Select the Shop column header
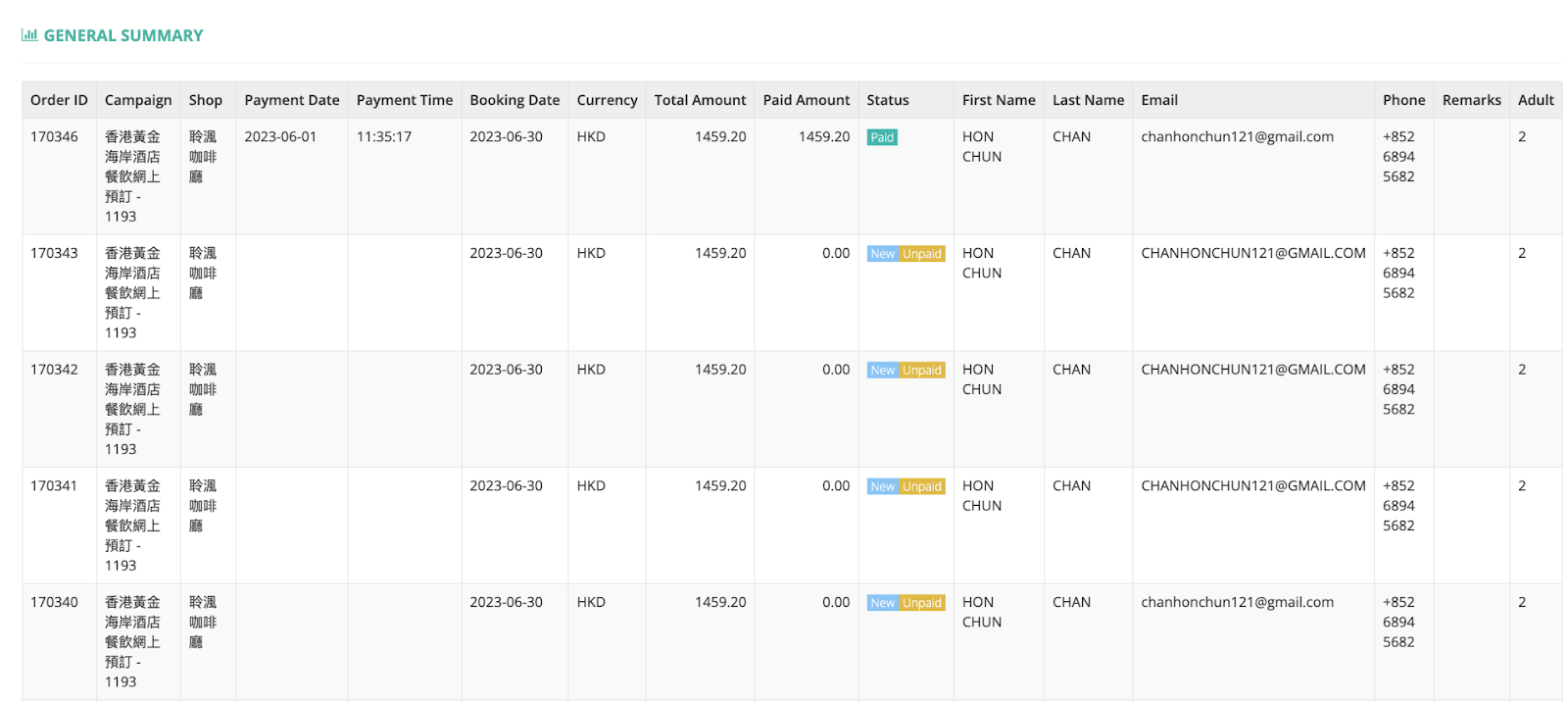 click(206, 100)
